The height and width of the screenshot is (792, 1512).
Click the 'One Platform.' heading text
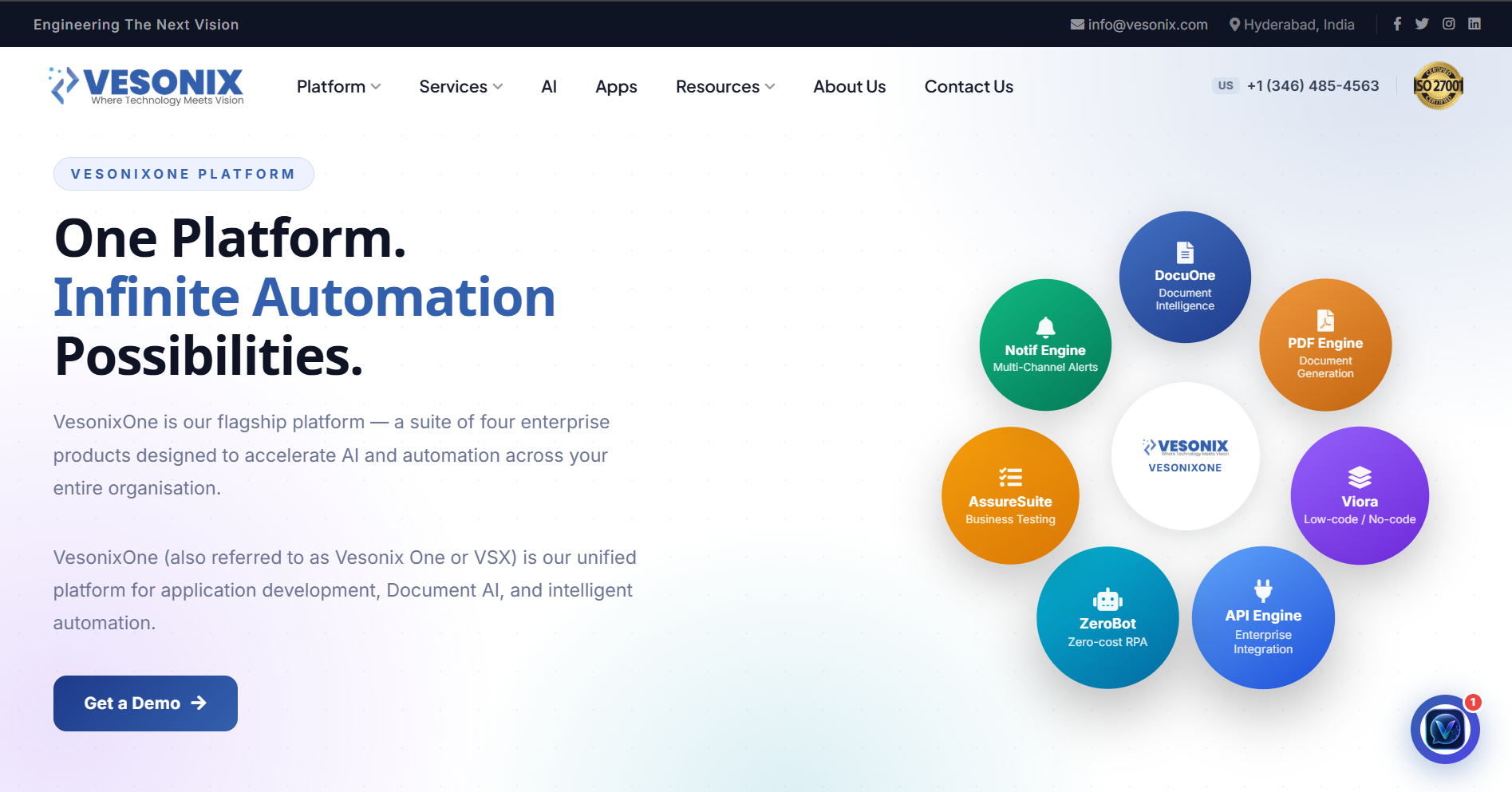point(231,238)
